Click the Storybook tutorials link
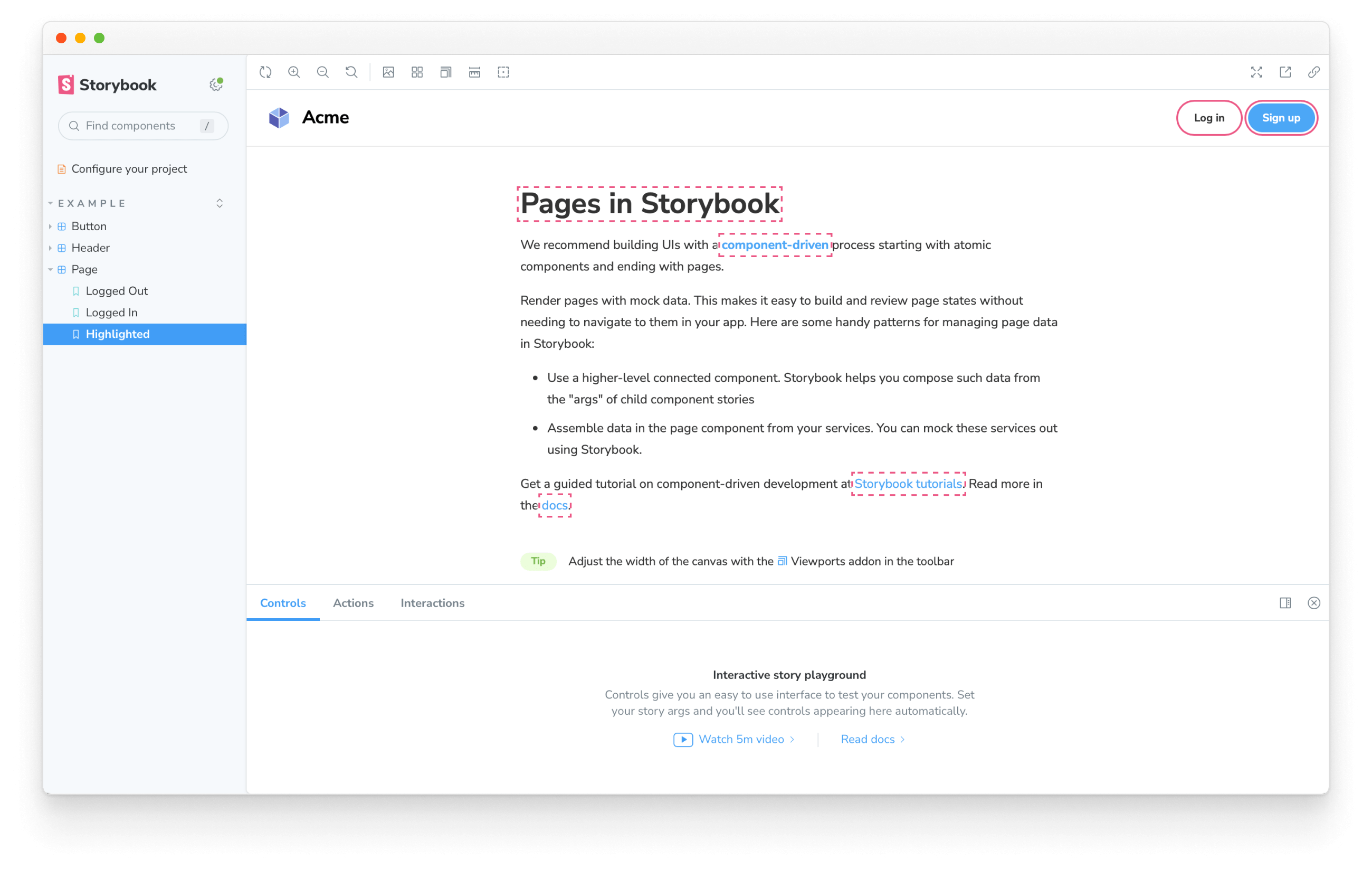Screen dimensions: 1372x869 click(x=908, y=484)
